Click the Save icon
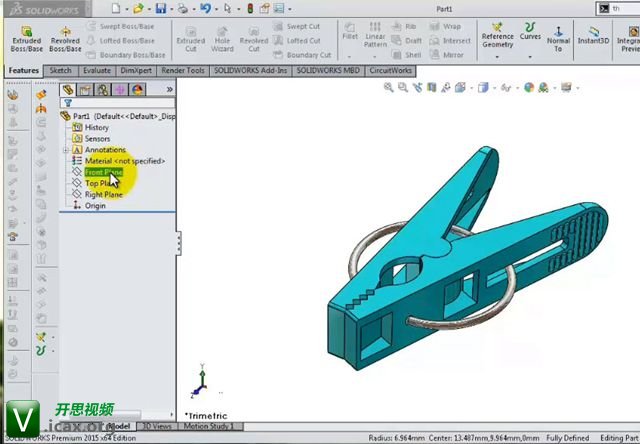 (x=161, y=8)
